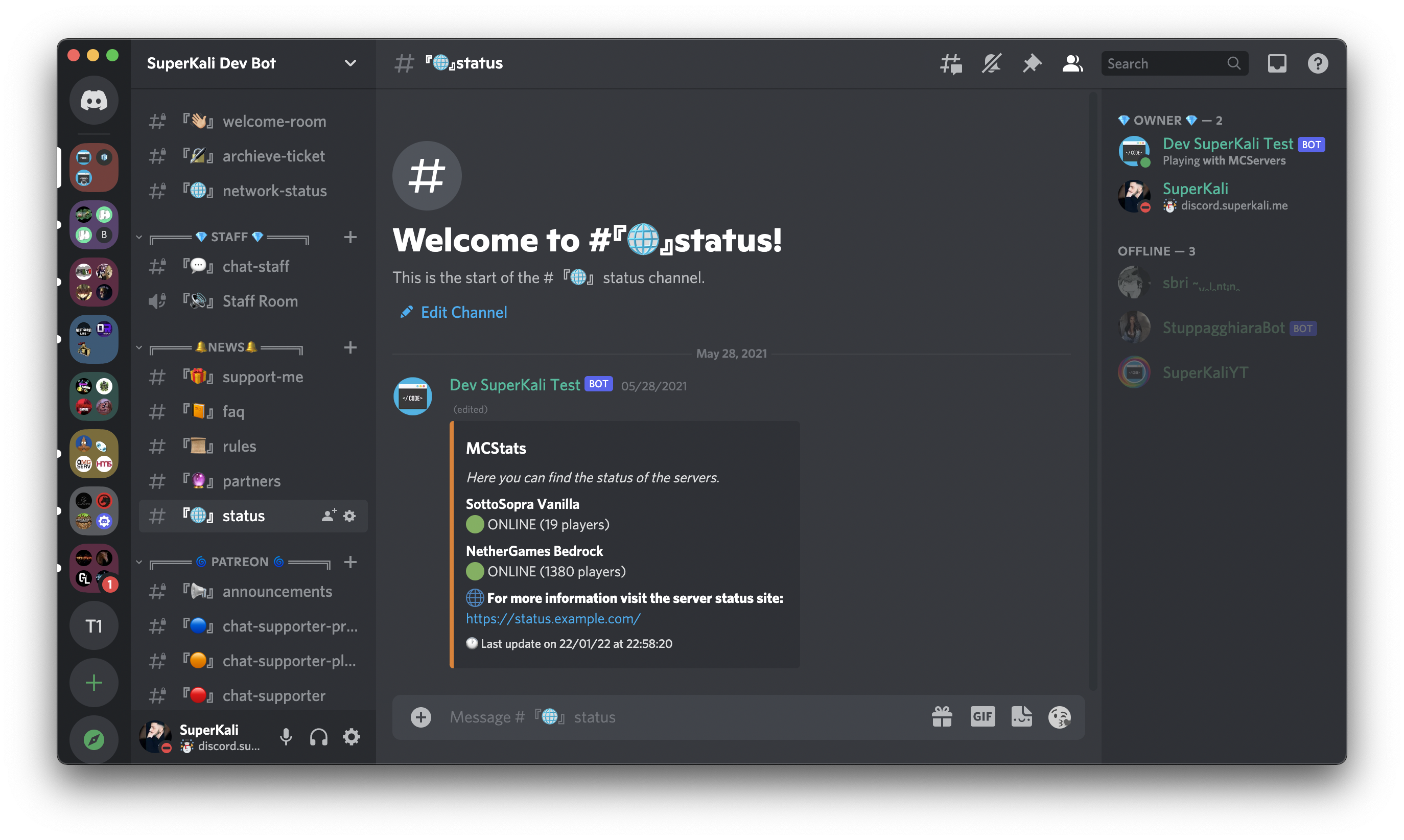Click the Help question mark icon
This screenshot has width=1404, height=840.
coord(1318,63)
